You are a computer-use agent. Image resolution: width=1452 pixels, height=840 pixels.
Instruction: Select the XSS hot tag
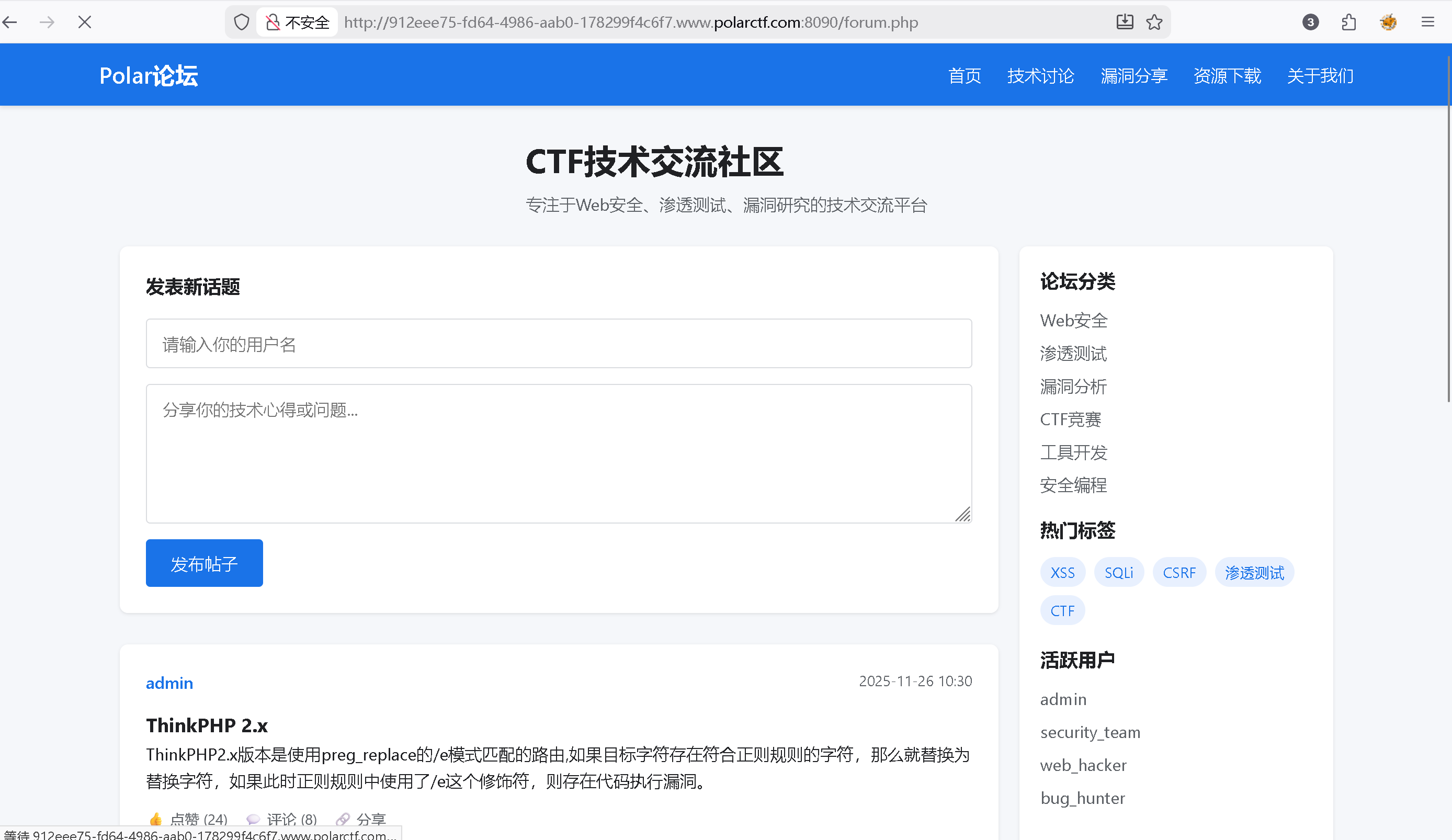[1062, 572]
